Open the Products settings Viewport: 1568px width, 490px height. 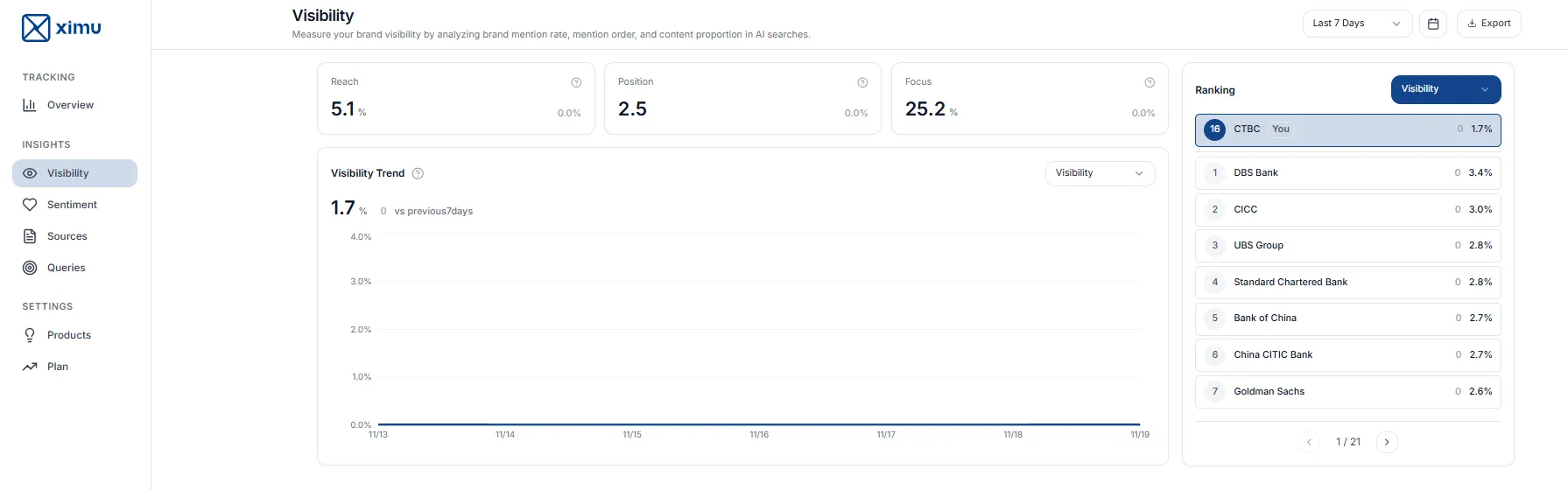(x=68, y=335)
